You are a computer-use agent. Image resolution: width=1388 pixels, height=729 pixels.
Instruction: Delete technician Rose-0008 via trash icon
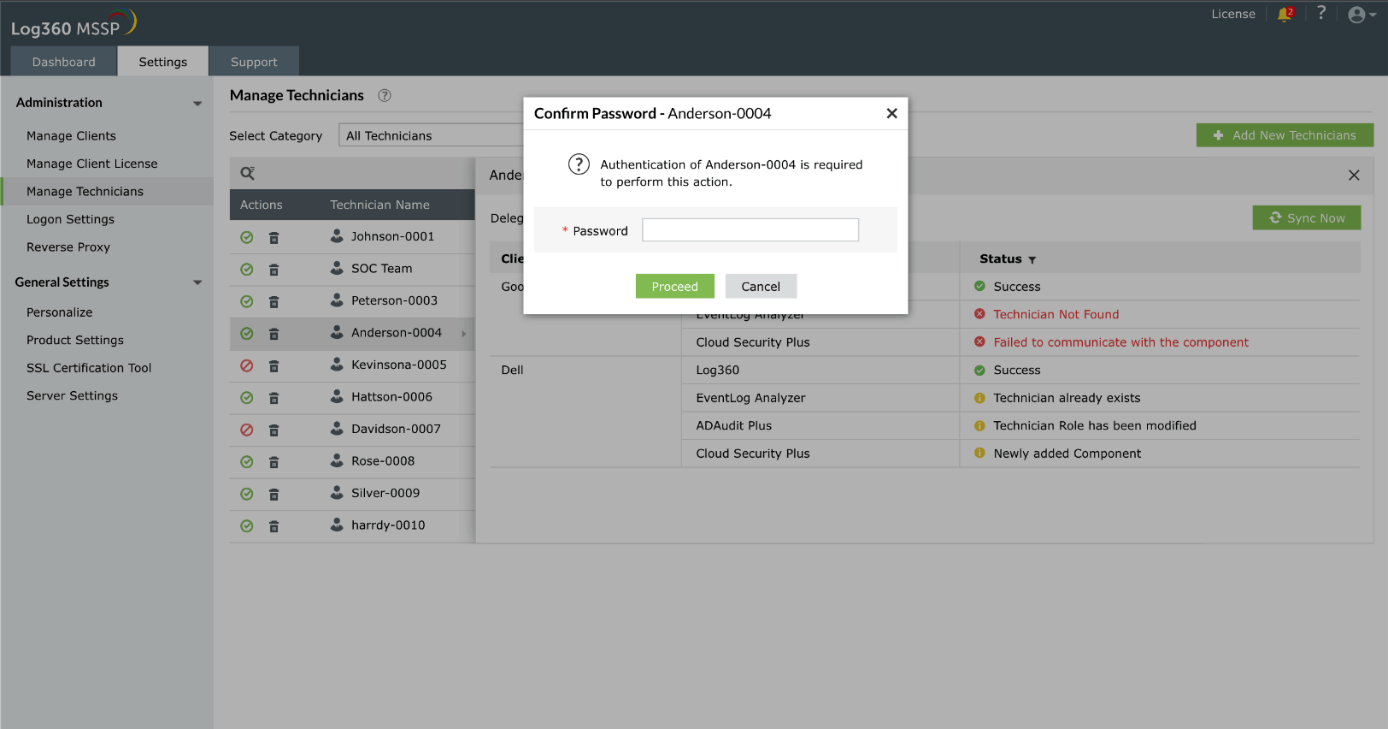274,461
